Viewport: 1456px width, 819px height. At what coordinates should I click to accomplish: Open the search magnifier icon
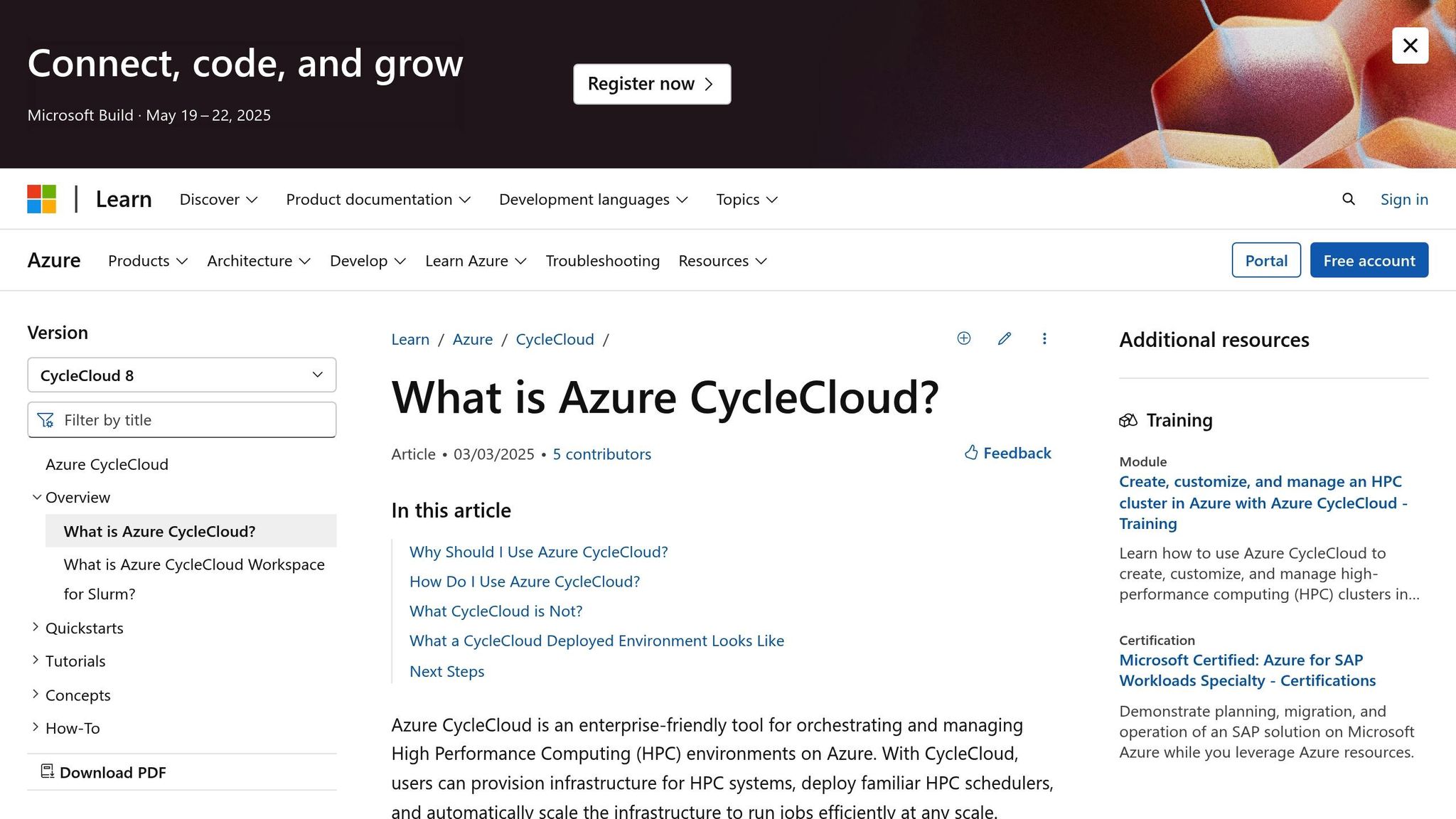[1348, 199]
